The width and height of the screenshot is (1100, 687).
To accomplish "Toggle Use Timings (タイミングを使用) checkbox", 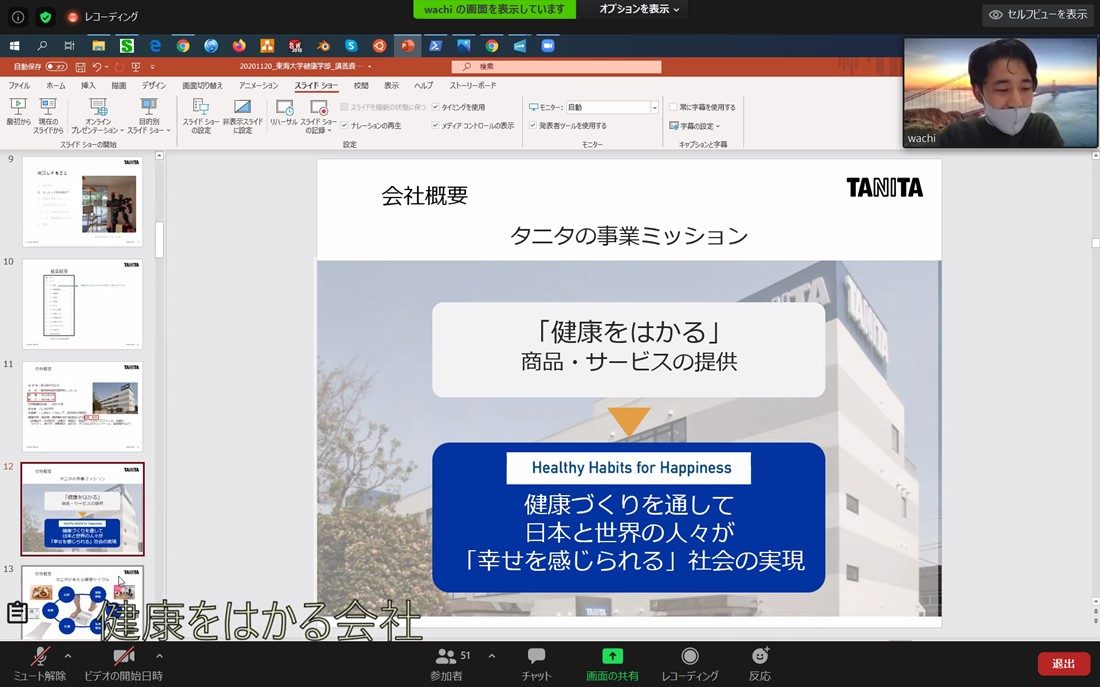I will click(436, 107).
